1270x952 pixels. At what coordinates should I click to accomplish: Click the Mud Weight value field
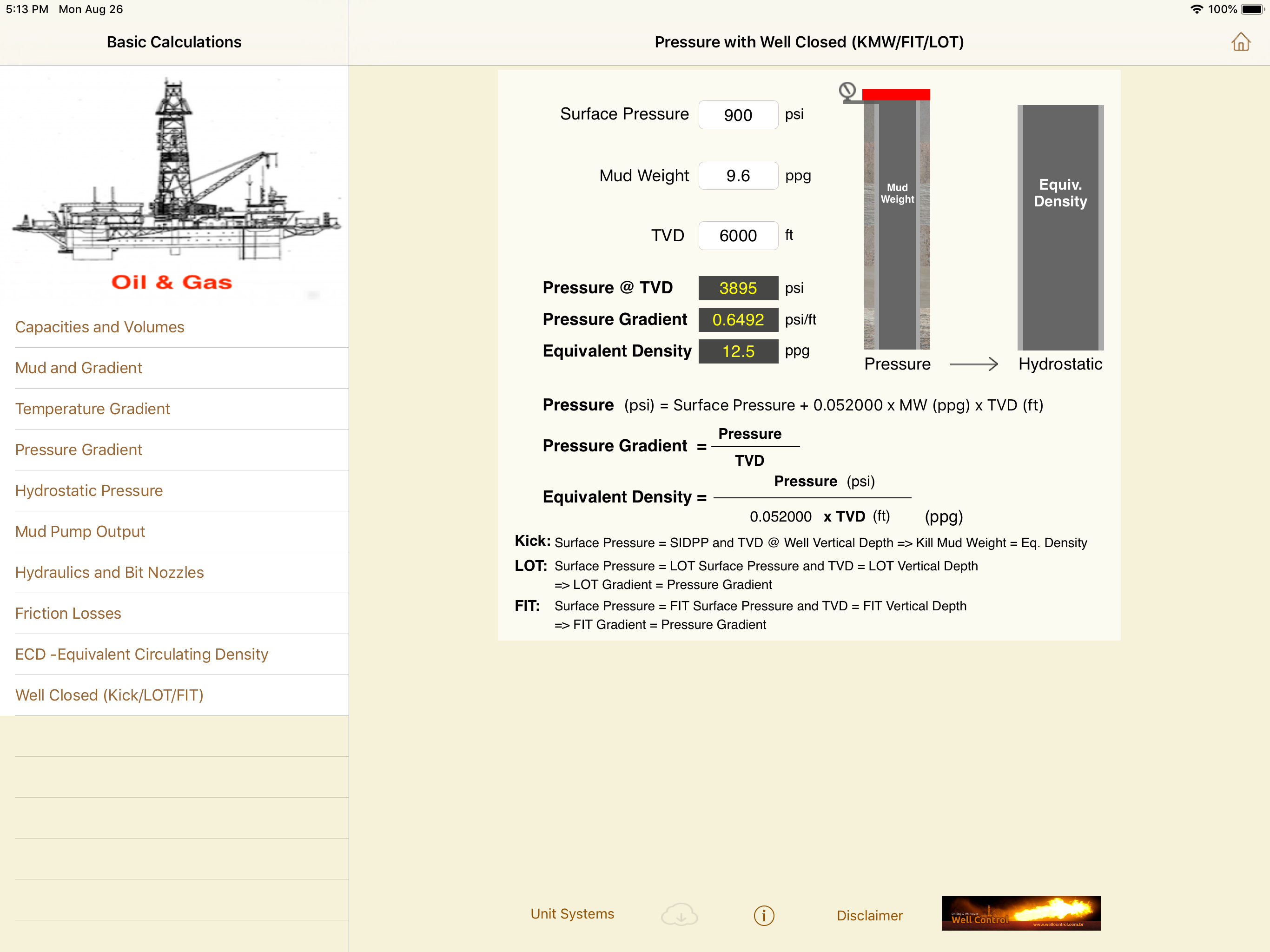[738, 176]
